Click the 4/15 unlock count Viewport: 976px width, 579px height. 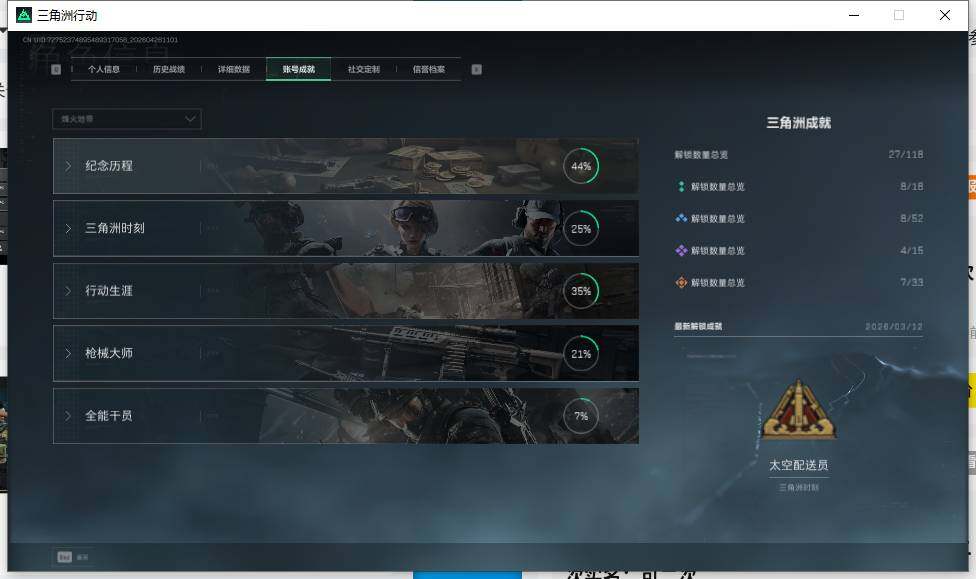click(x=911, y=250)
